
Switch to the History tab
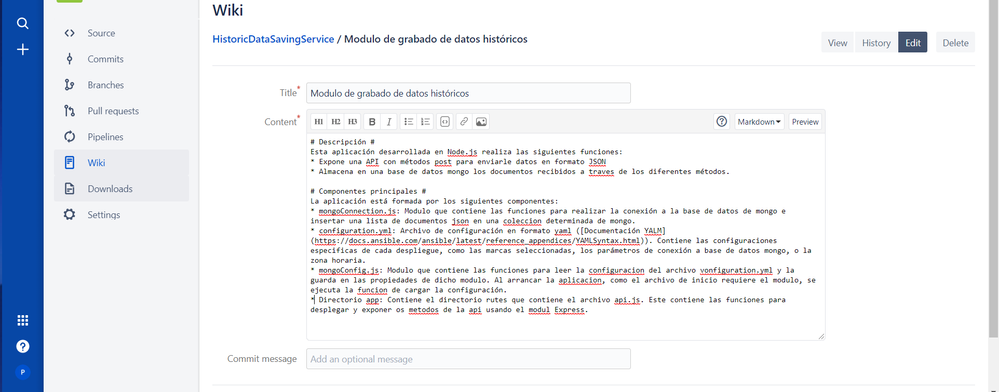(876, 43)
